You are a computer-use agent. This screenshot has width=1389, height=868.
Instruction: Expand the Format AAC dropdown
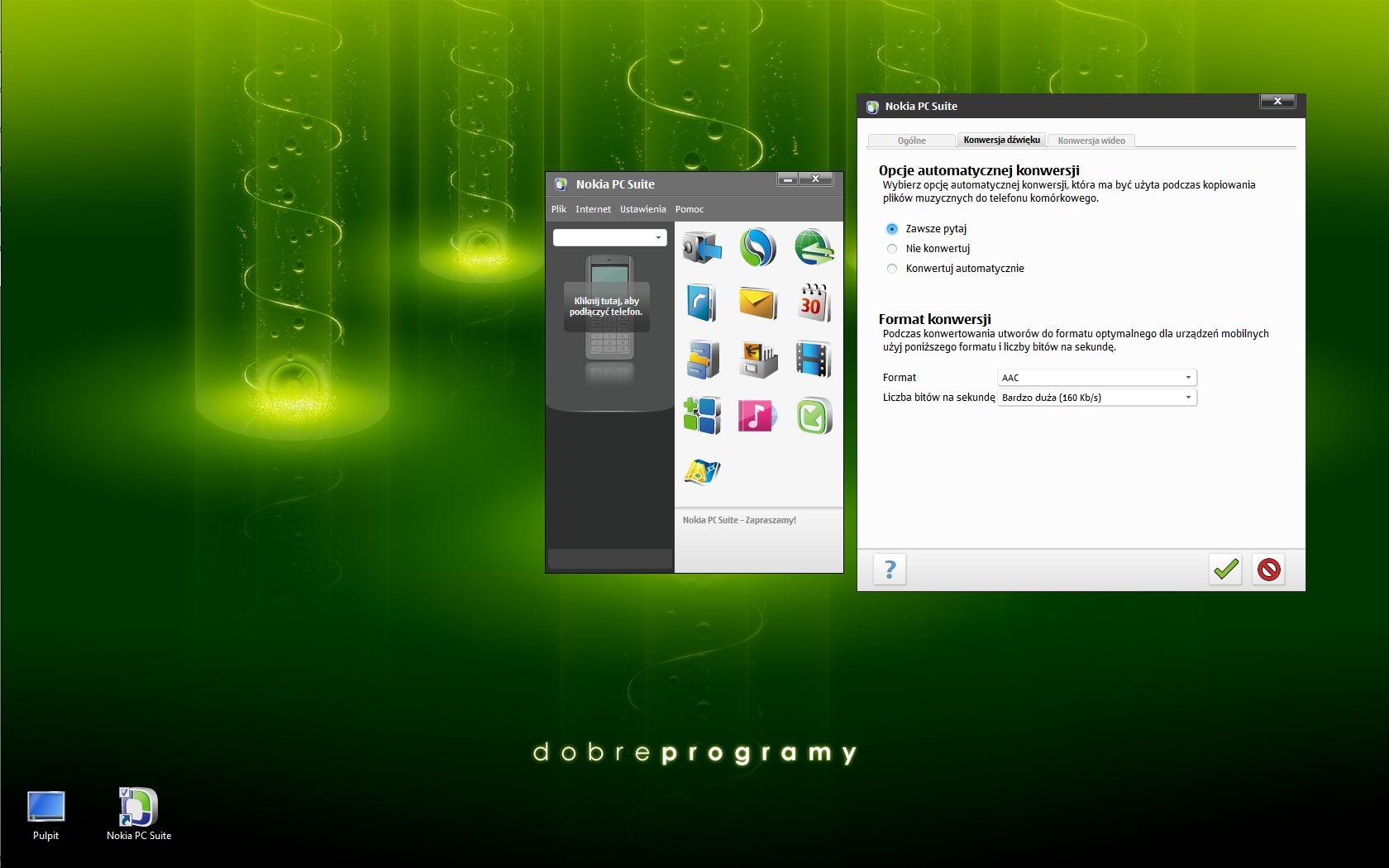click(1097, 378)
